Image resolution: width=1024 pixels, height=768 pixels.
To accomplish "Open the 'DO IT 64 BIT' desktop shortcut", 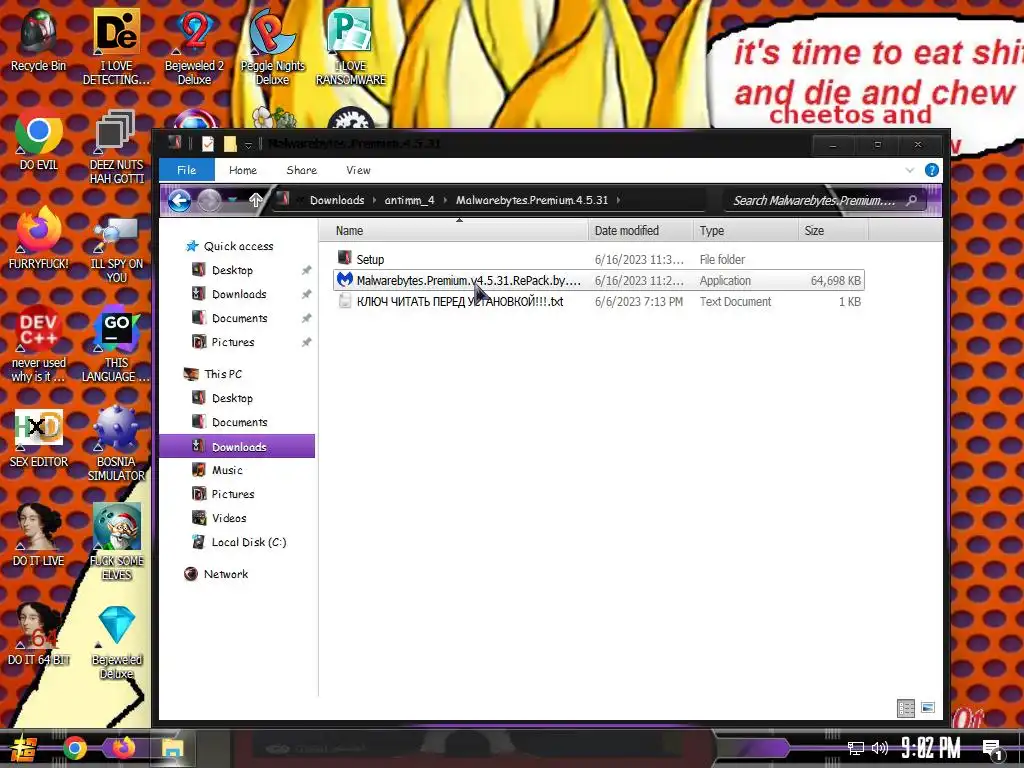I will point(38,633).
